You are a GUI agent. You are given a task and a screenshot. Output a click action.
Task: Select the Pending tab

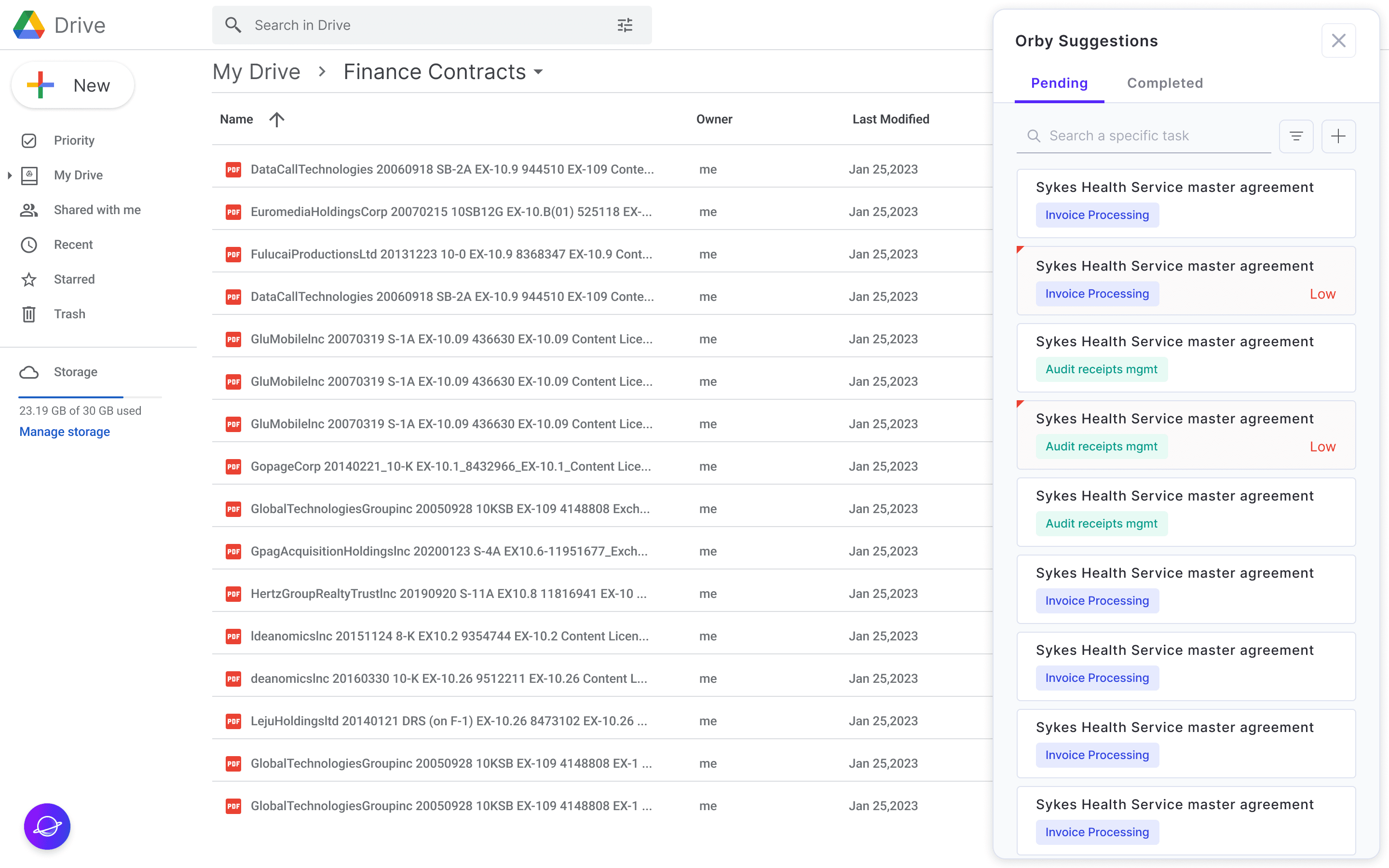tap(1059, 83)
